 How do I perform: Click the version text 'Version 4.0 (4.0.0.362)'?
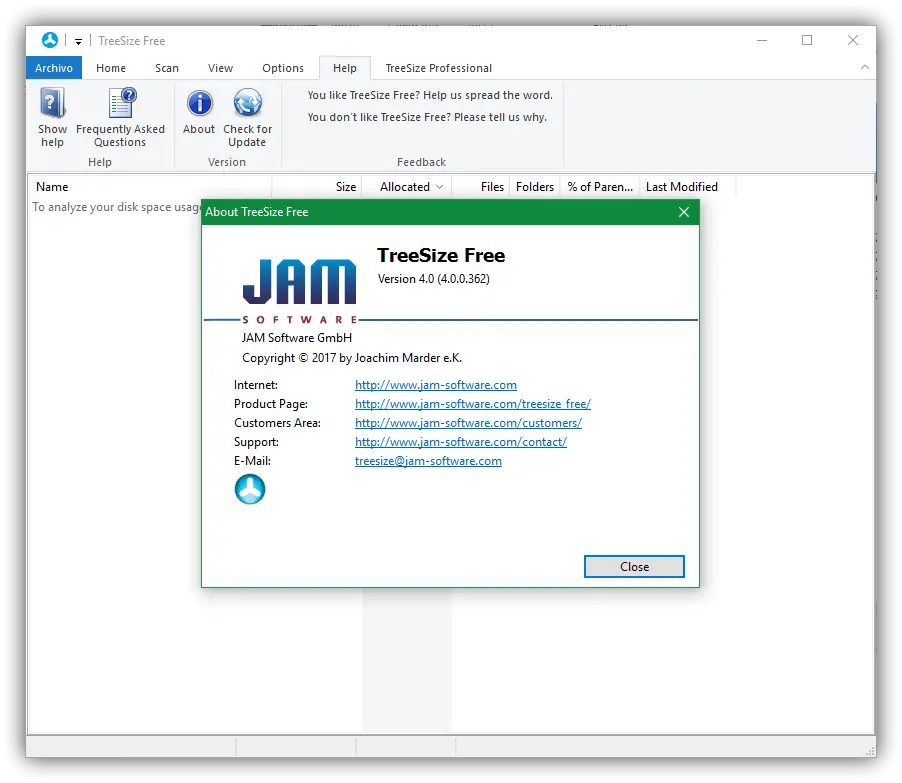tap(434, 279)
